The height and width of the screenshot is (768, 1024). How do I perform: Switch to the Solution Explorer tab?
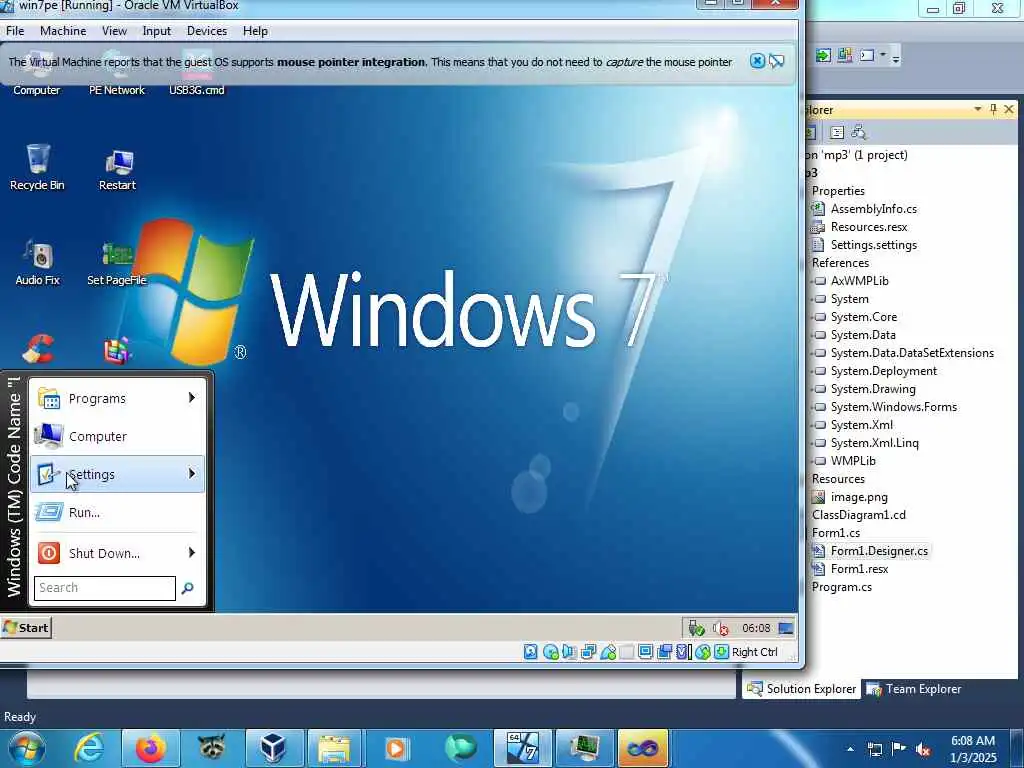tap(801, 689)
